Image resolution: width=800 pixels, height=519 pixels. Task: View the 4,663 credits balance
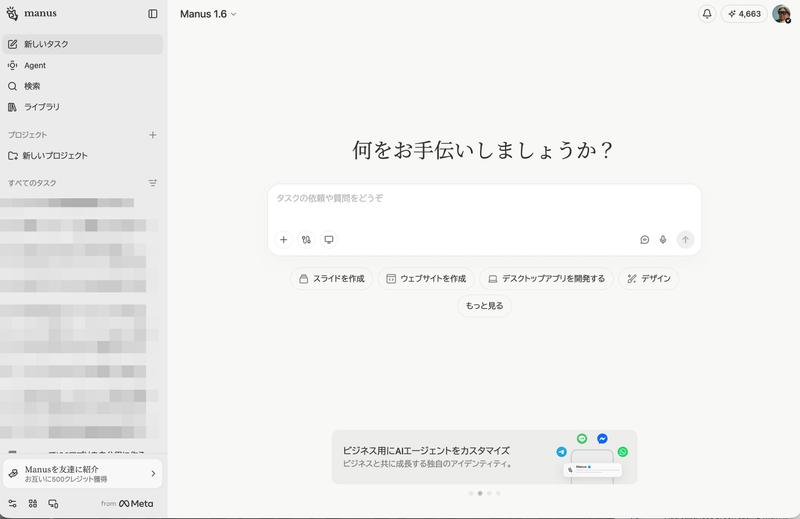pos(744,14)
